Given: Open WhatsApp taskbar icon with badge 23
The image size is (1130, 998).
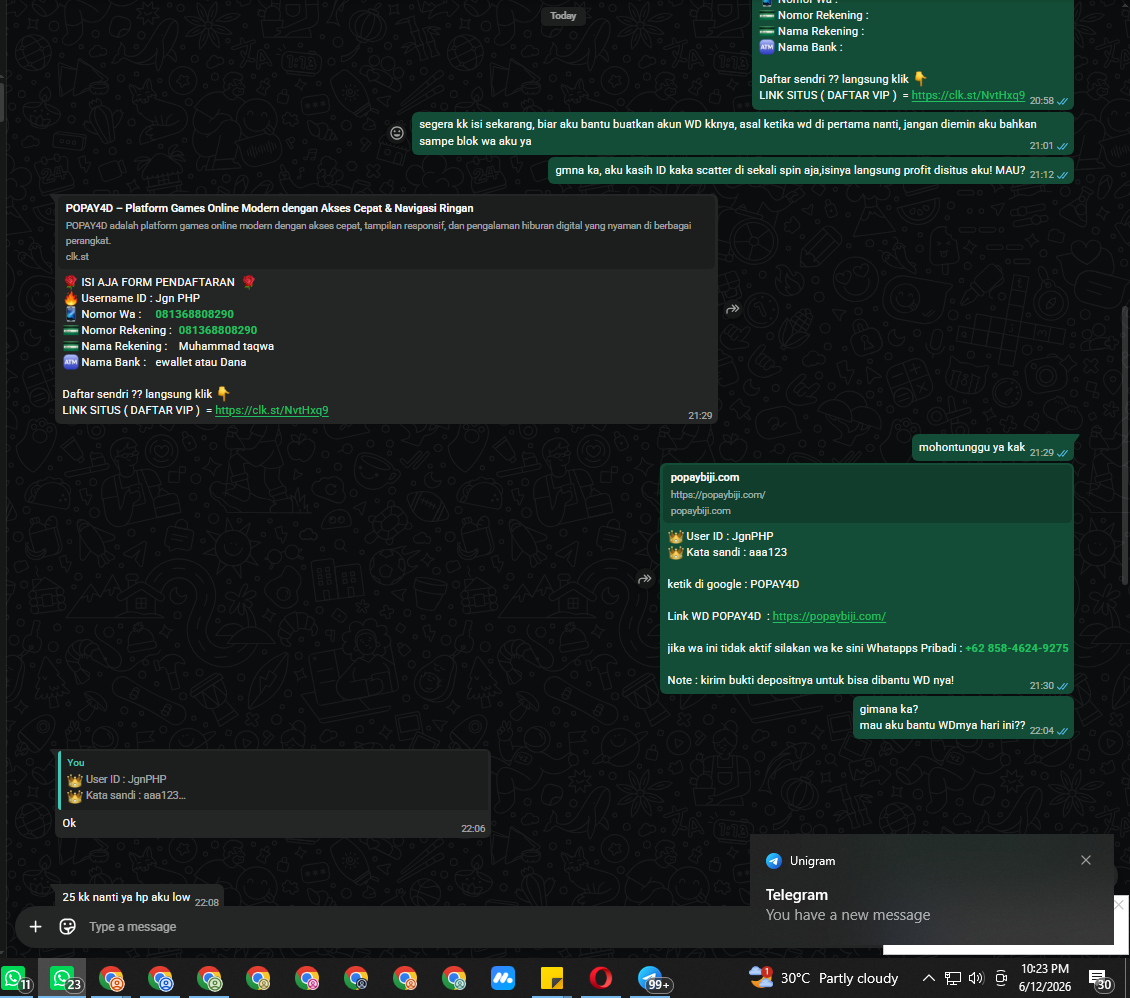Looking at the screenshot, I should [x=63, y=979].
